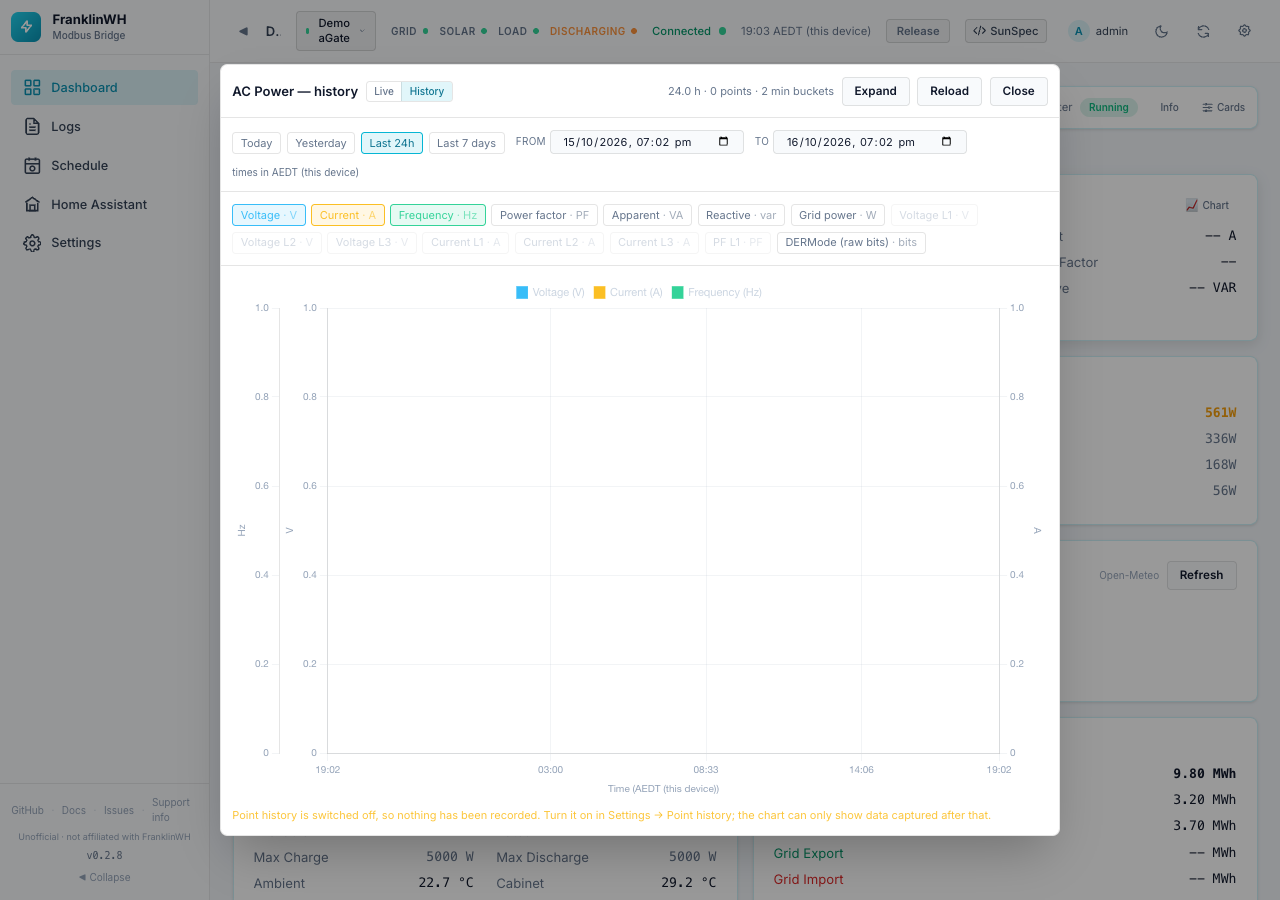Image resolution: width=1280 pixels, height=900 pixels.
Task: Toggle the Voltage · V series chip
Action: tap(269, 215)
